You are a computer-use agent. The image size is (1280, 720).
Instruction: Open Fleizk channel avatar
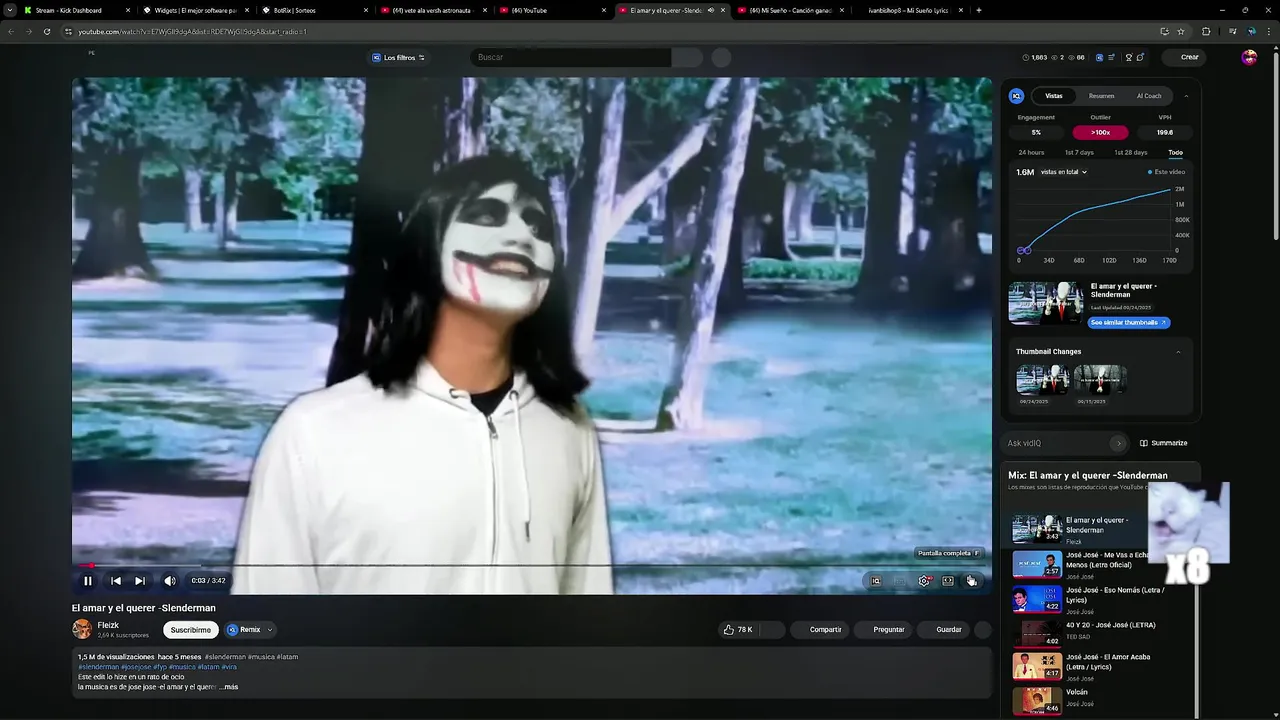(82, 629)
